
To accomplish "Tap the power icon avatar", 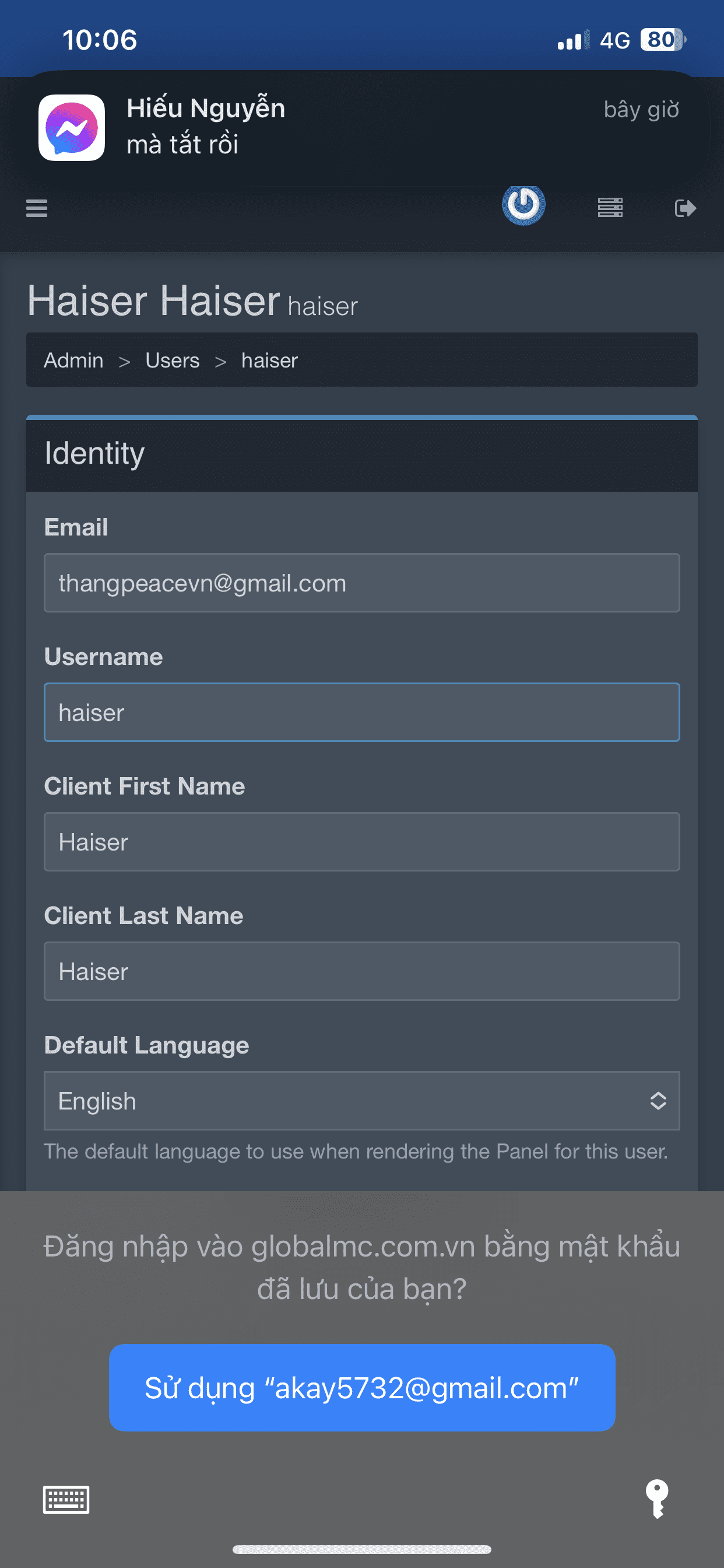I will coord(523,205).
